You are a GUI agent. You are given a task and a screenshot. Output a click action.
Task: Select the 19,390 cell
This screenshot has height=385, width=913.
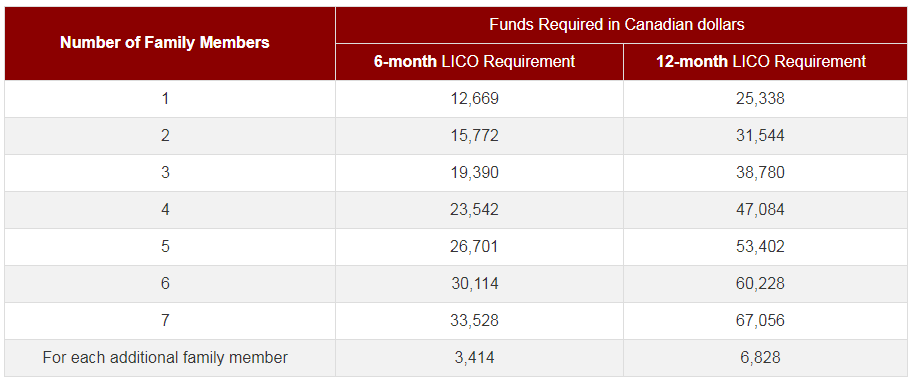(474, 172)
